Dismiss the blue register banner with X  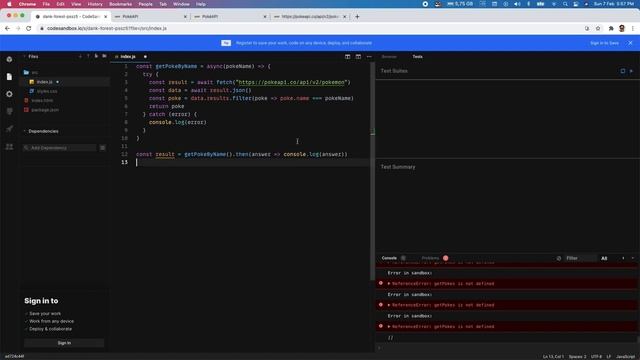[x=630, y=43]
